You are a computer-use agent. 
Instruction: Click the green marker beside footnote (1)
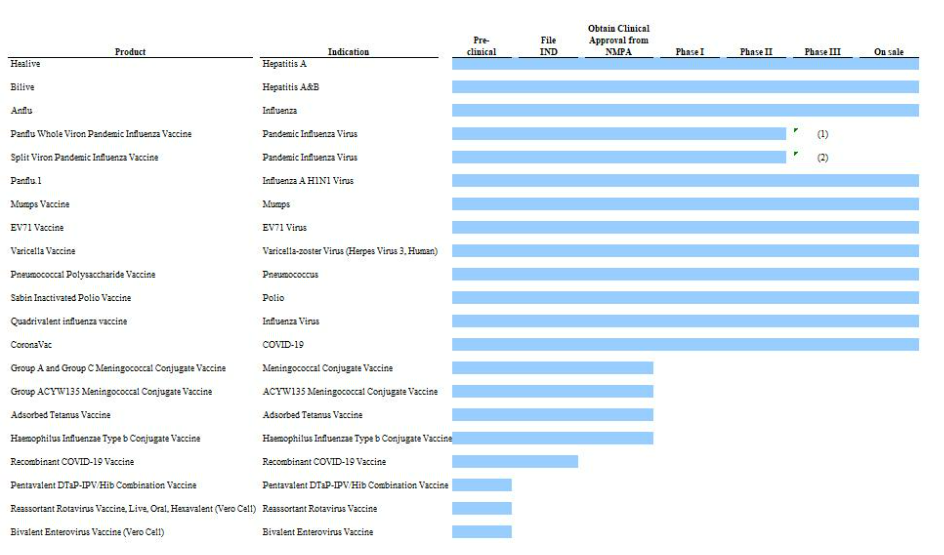click(795, 131)
